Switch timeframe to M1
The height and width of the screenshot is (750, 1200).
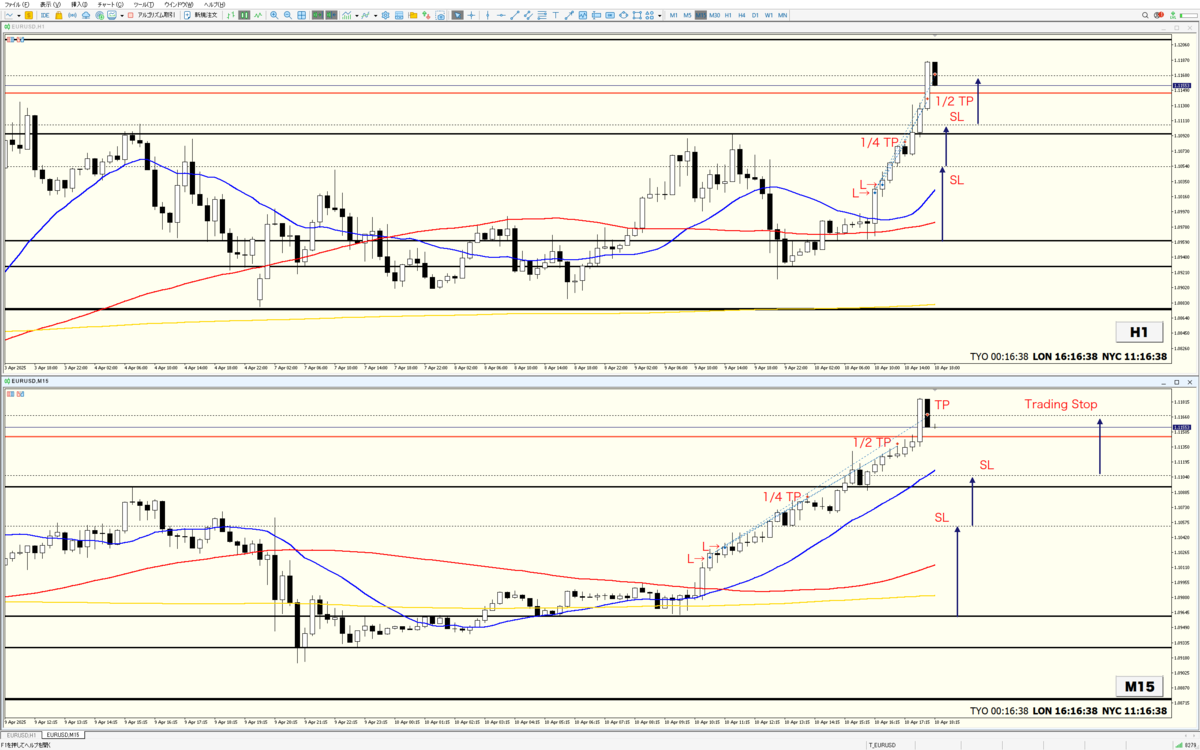coord(673,15)
